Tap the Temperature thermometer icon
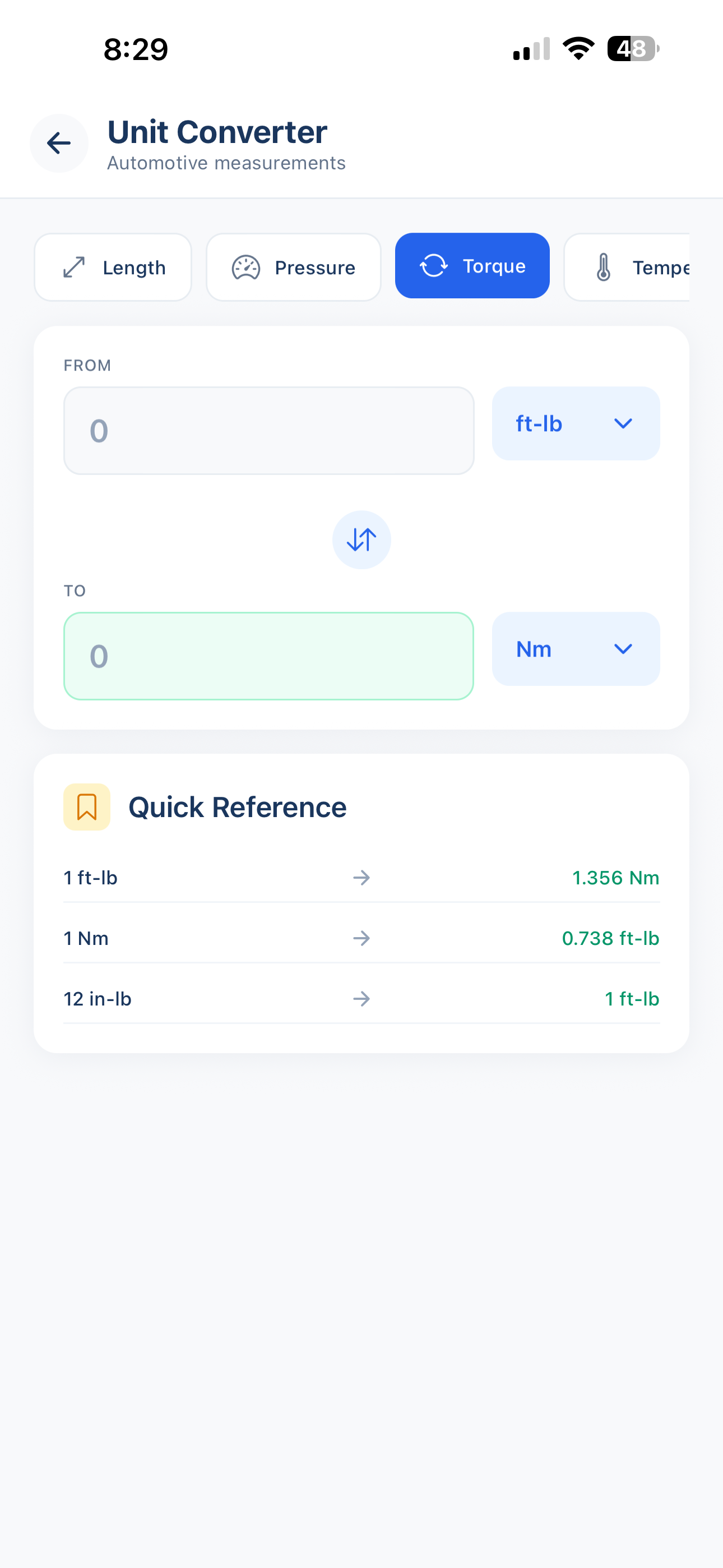This screenshot has height=1568, width=723. point(603,267)
